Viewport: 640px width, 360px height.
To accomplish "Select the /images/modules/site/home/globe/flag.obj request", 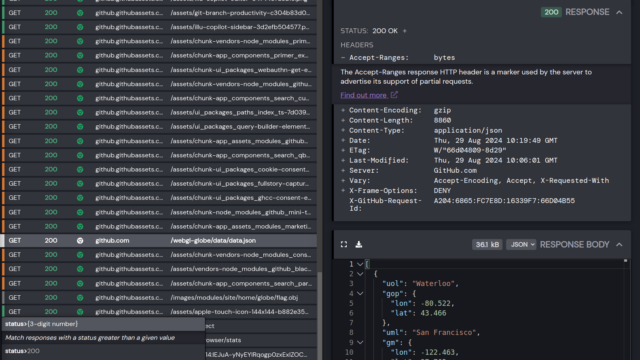I will click(159, 298).
